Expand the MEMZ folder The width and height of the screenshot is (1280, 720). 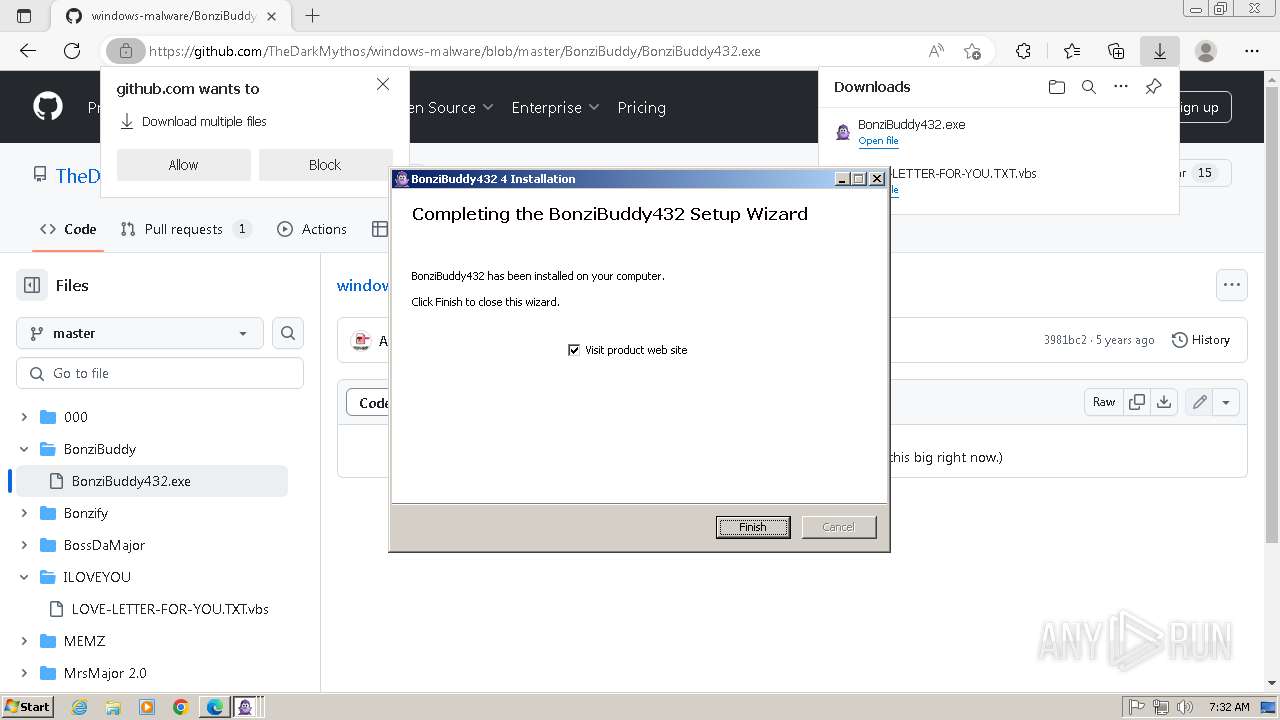click(x=24, y=641)
